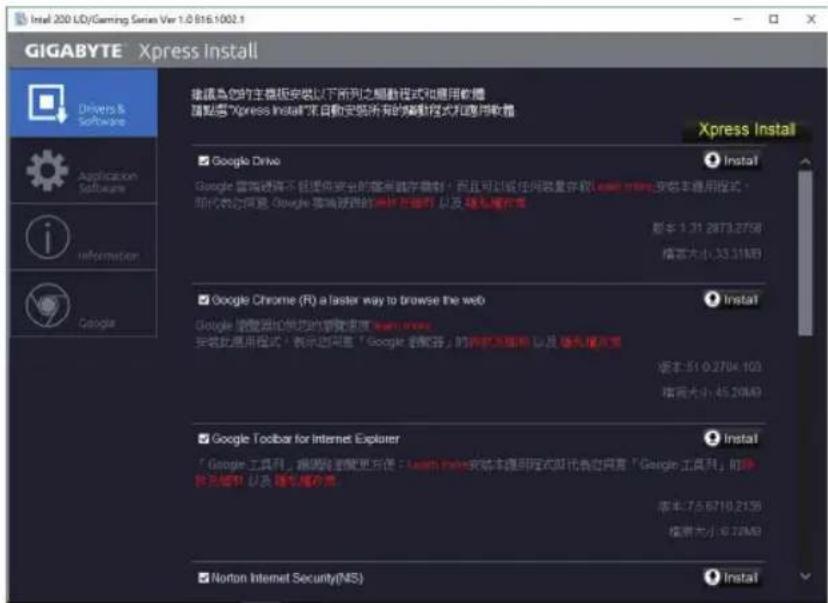Click the Norton Internet Security(NIS) title text
Viewport: 828px width, 603px height.
pyautogui.click(x=287, y=578)
